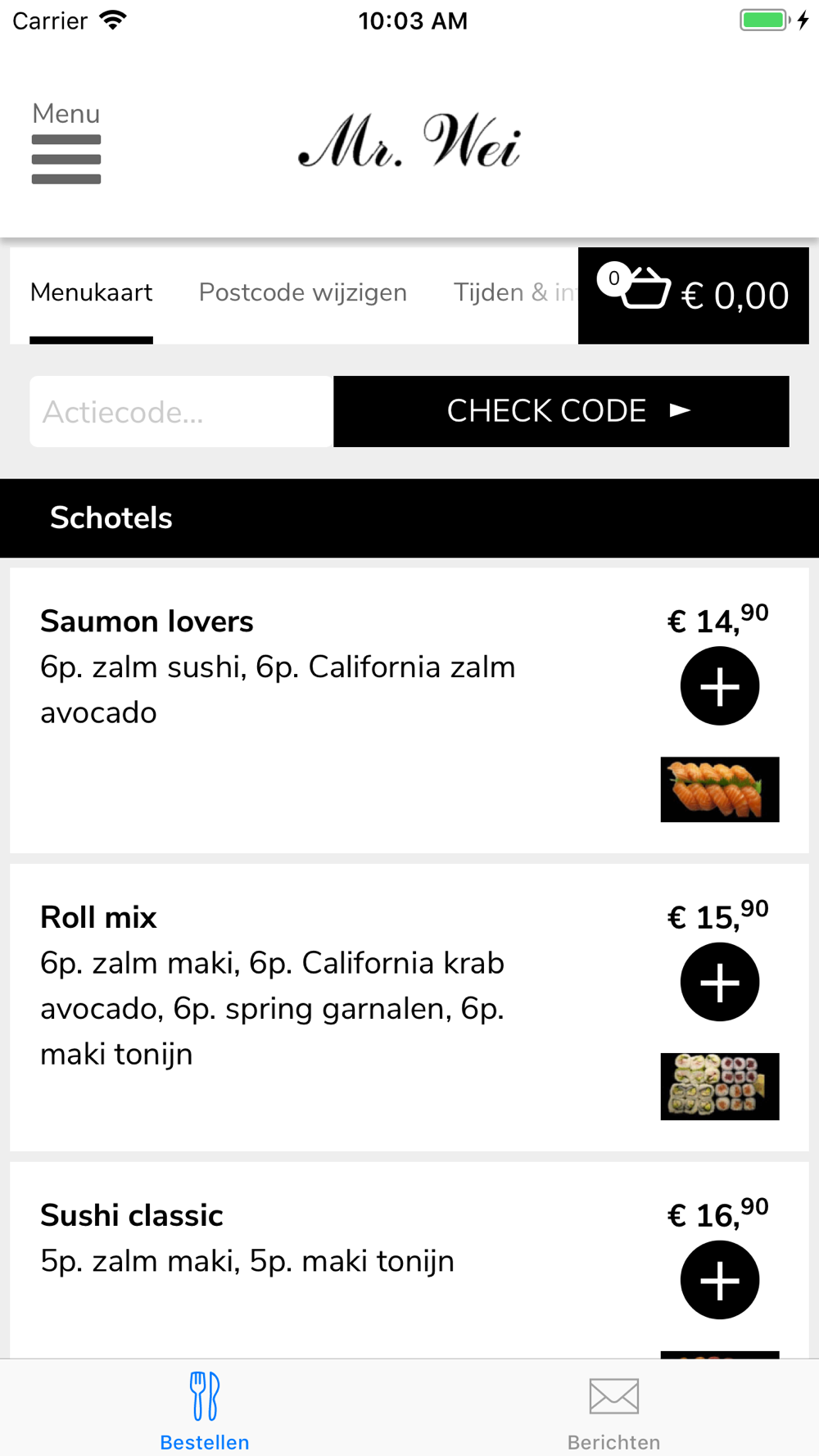Tap the Bestellen fork and knife icon

tap(205, 1396)
